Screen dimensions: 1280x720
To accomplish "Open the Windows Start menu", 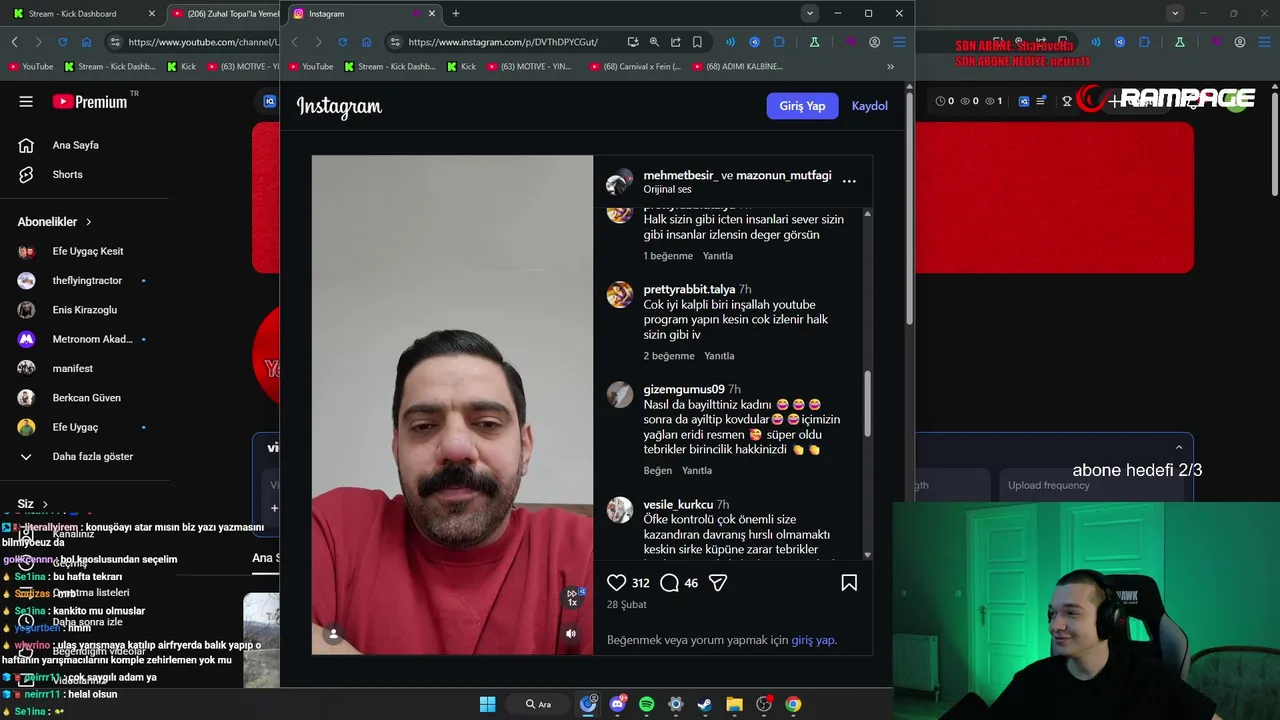I will pyautogui.click(x=487, y=704).
